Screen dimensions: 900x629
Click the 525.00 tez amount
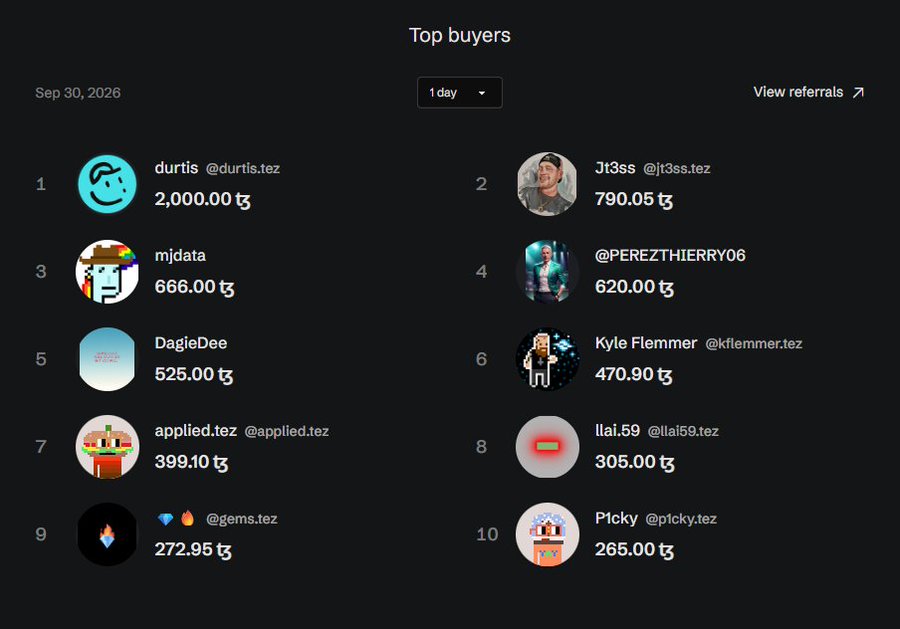(194, 374)
